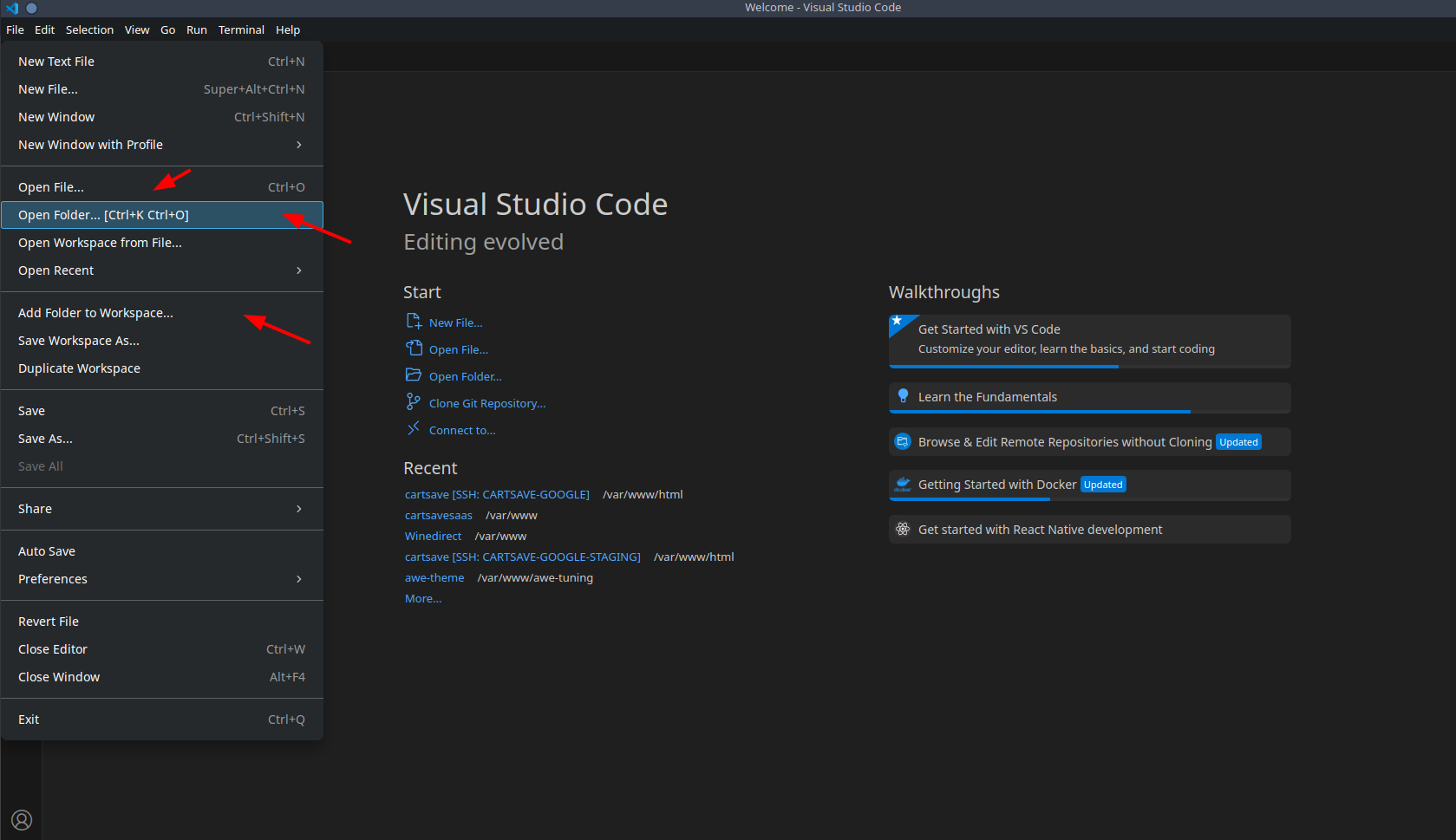Image resolution: width=1456 pixels, height=840 pixels.
Task: Click the VS Code logo in the titlebar
Action: tap(11, 8)
